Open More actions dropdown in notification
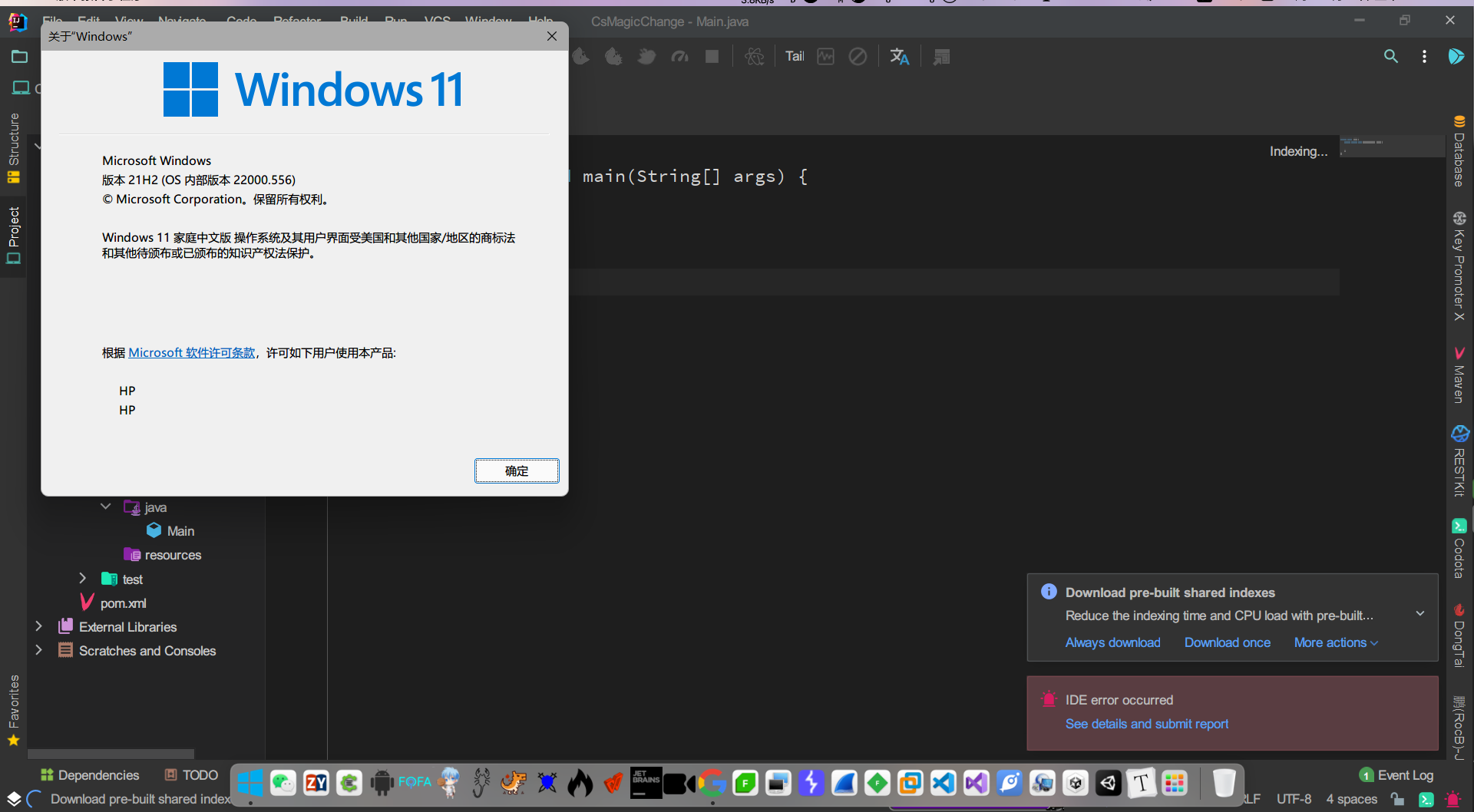 pyautogui.click(x=1336, y=642)
